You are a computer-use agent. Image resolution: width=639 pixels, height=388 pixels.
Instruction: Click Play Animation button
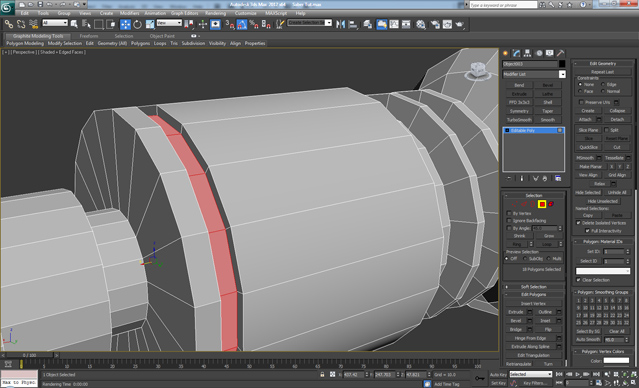pos(578,374)
